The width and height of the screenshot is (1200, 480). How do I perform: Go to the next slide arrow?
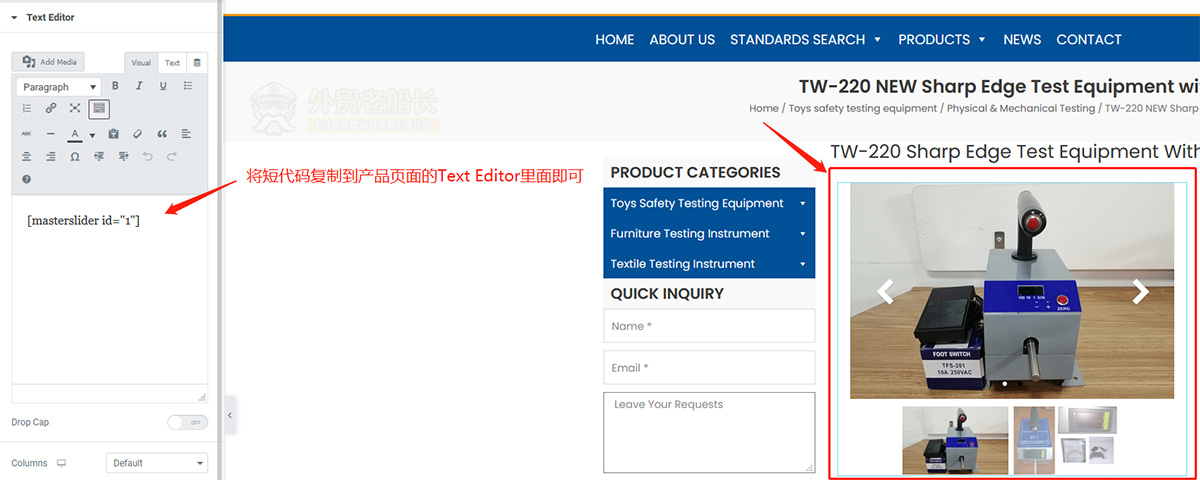(1140, 292)
